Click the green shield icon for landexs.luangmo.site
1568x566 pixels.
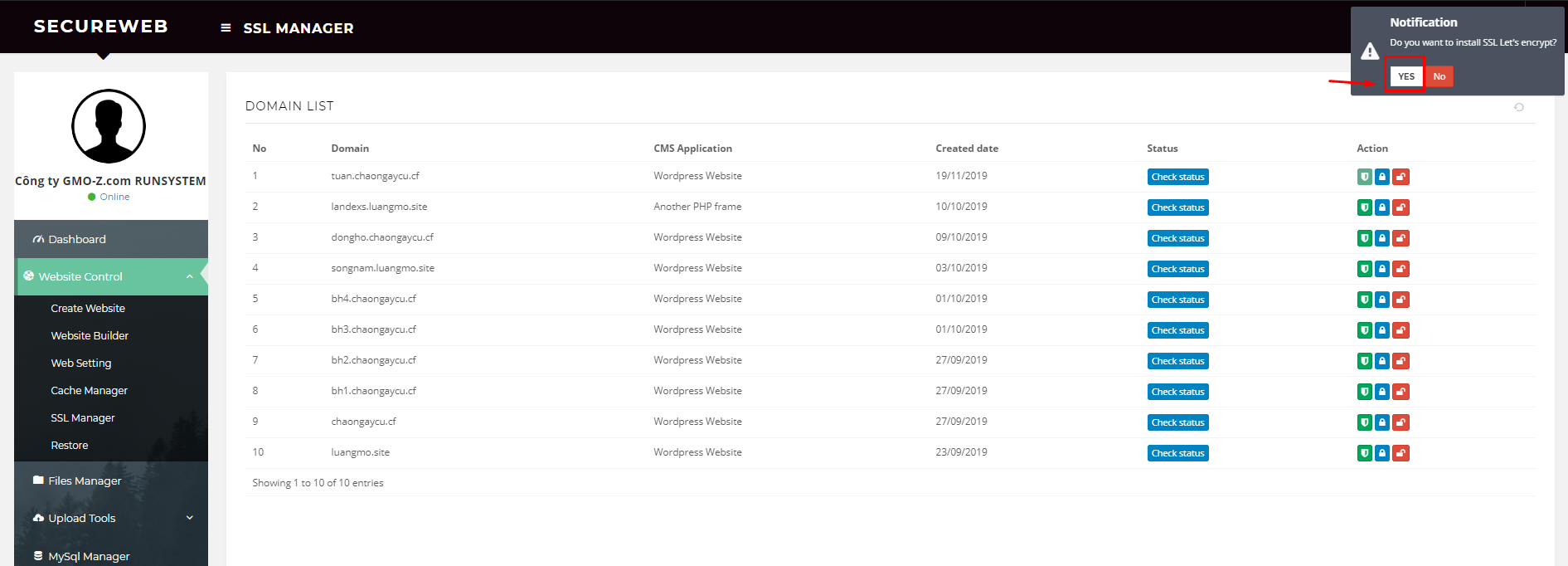click(1364, 207)
